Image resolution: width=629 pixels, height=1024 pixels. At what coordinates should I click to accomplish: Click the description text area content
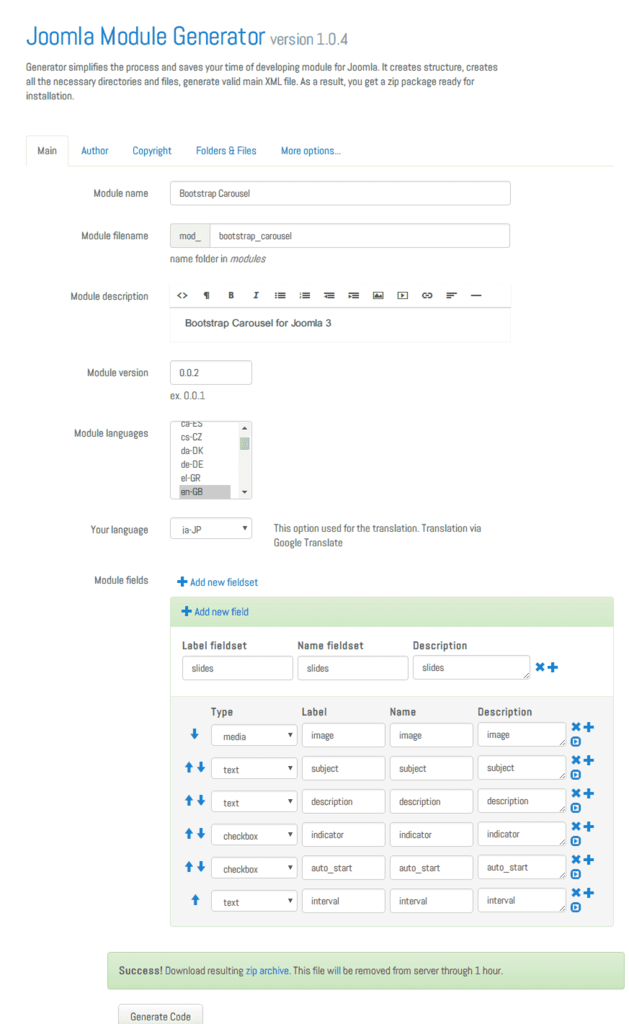(340, 324)
